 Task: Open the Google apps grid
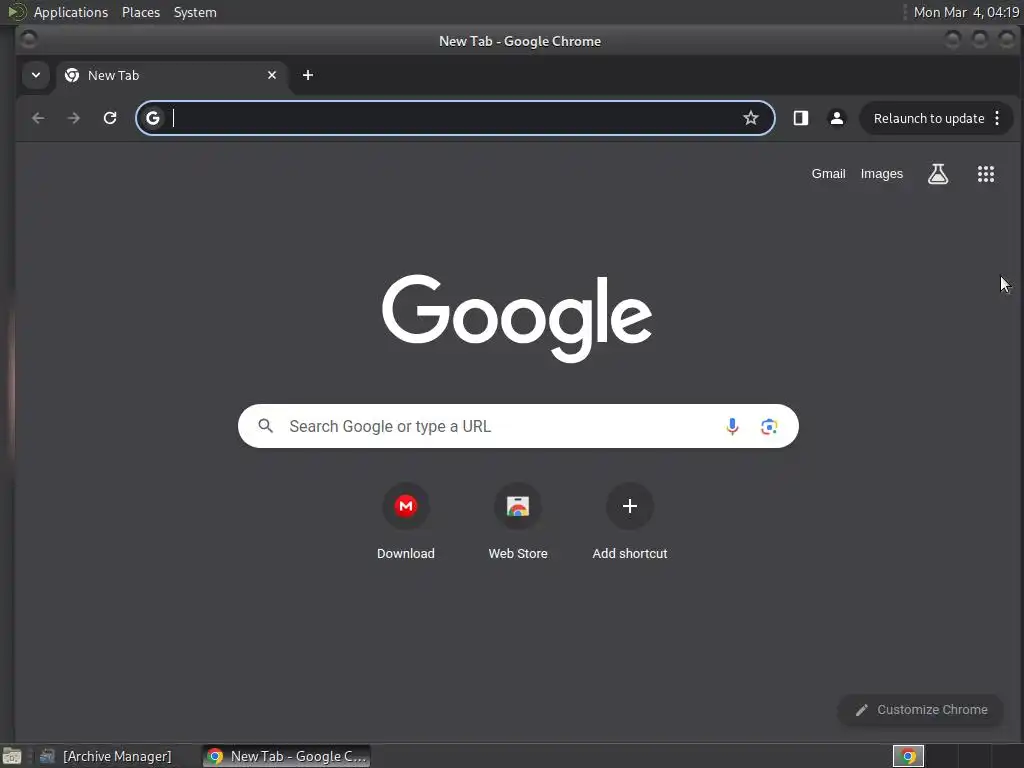(986, 174)
